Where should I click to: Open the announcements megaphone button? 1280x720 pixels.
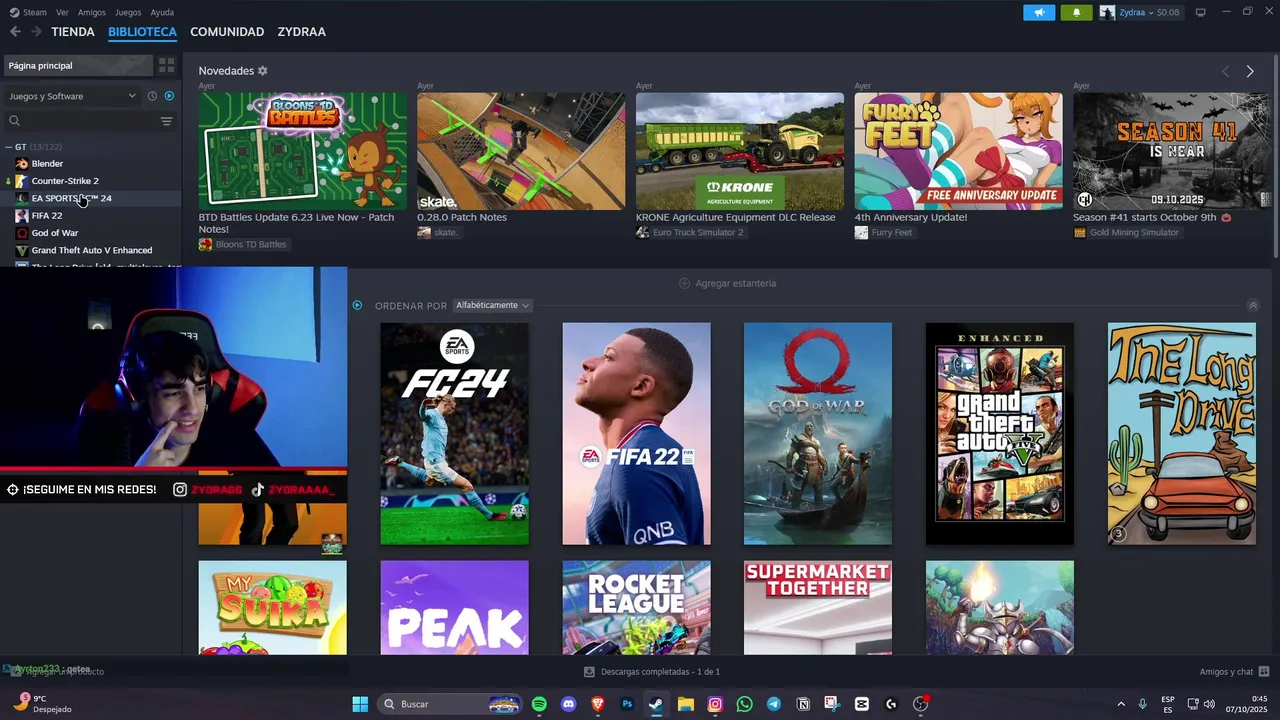pos(1039,12)
